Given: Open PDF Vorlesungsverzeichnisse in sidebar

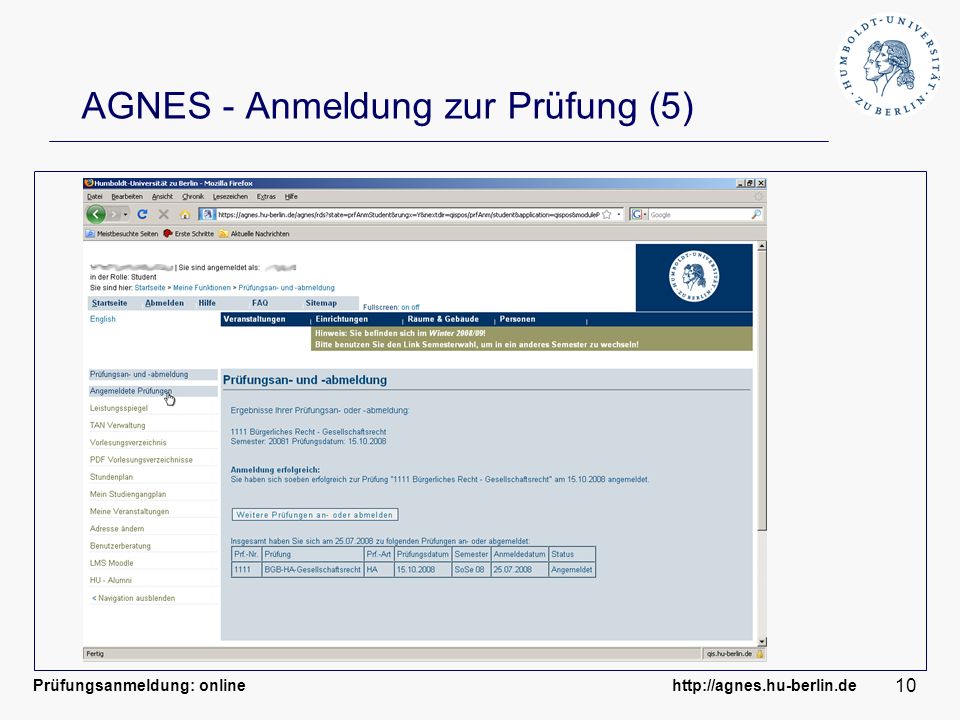Looking at the screenshot, I should (141, 460).
